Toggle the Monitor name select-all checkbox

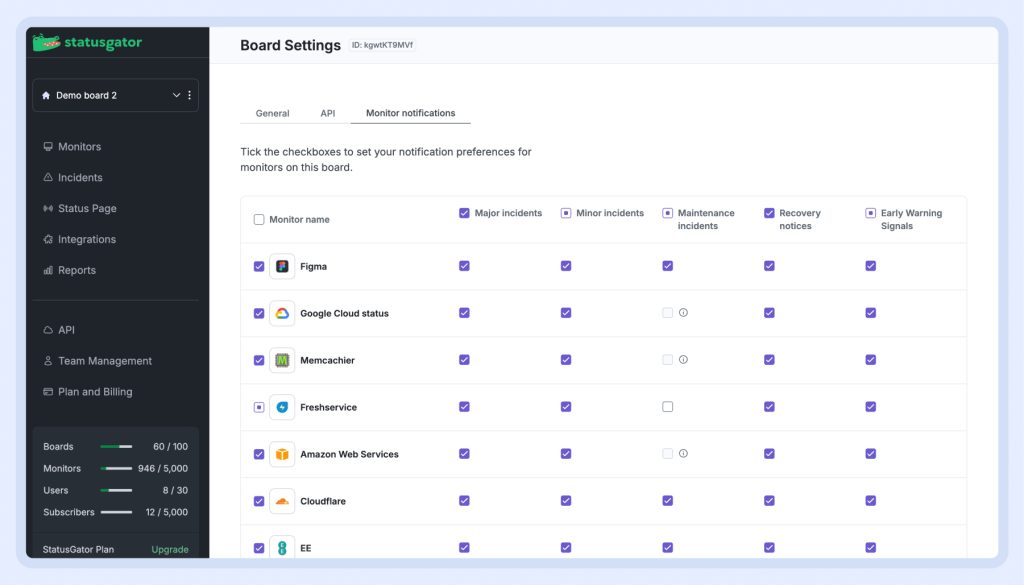259,220
